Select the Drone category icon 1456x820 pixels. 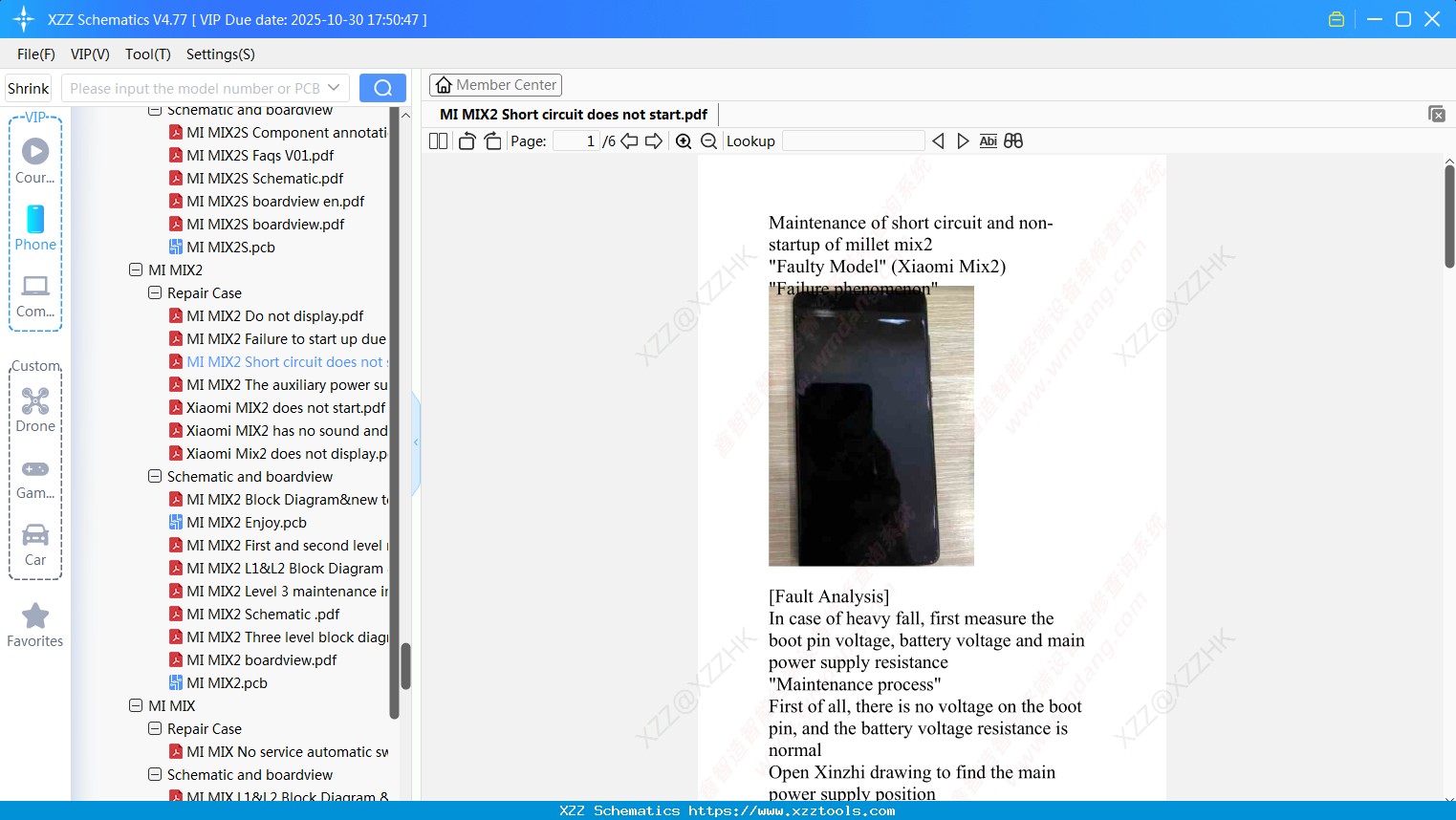34,400
